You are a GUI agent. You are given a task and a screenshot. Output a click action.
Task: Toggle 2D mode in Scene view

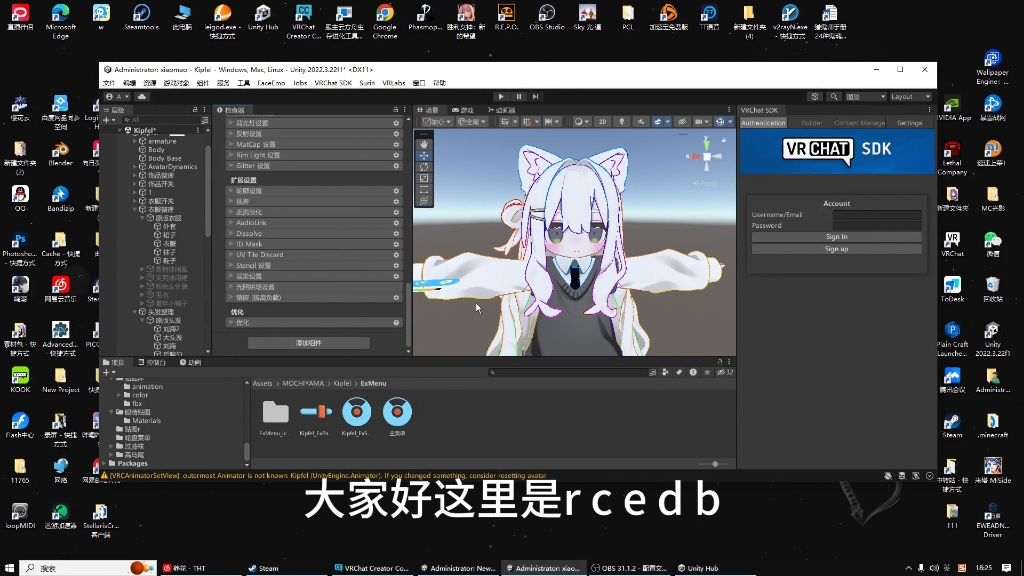point(603,121)
